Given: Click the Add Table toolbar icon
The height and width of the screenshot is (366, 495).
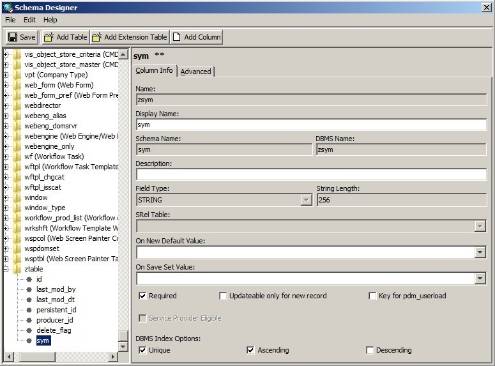Looking at the screenshot, I should (49, 37).
